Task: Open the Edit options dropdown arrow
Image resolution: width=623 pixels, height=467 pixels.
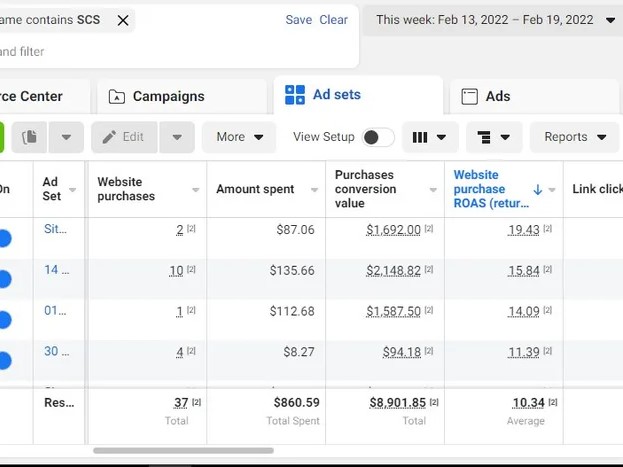Action: tap(177, 137)
